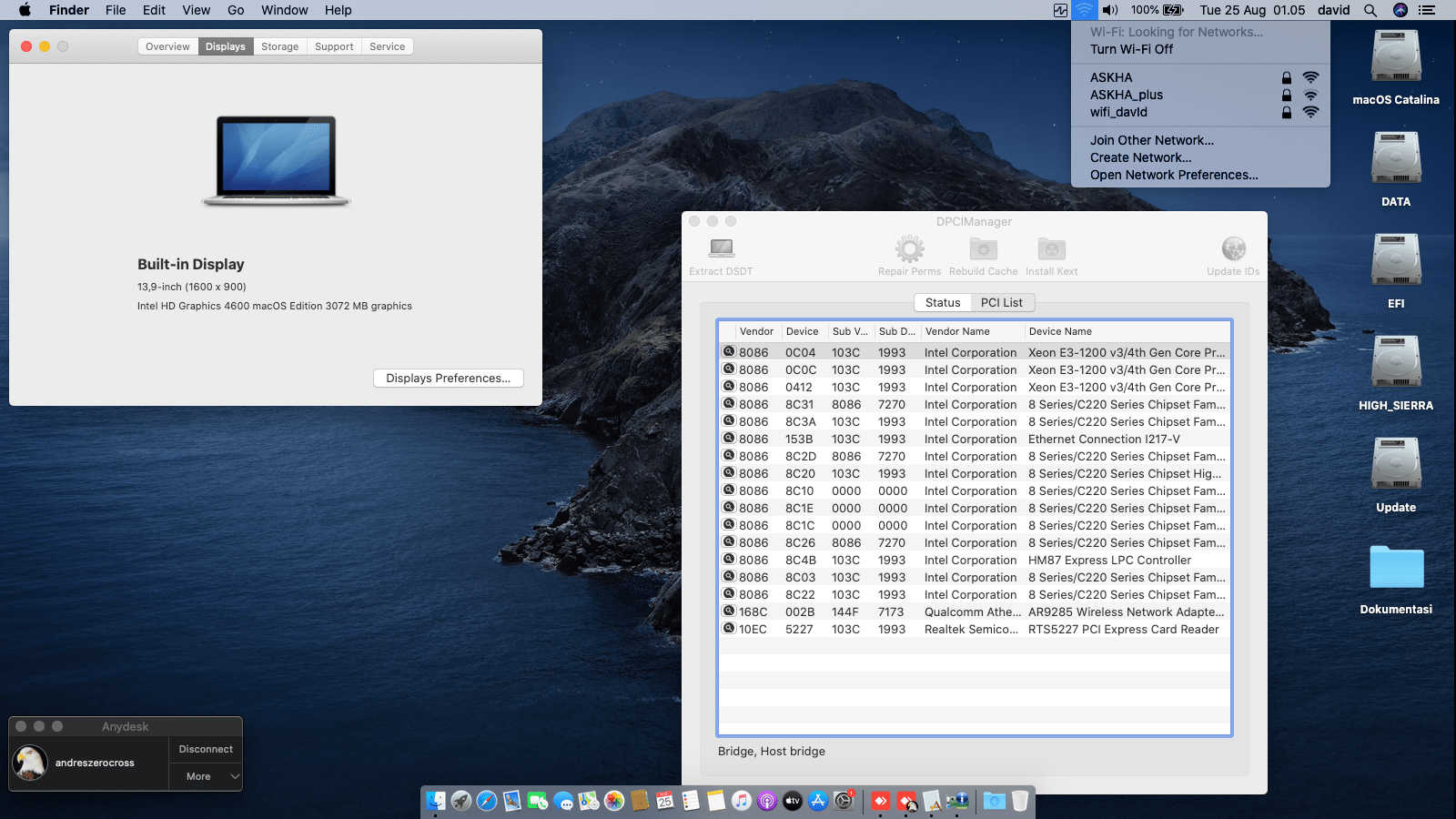
Task: Open Apple TV from the Dock
Action: 793,801
